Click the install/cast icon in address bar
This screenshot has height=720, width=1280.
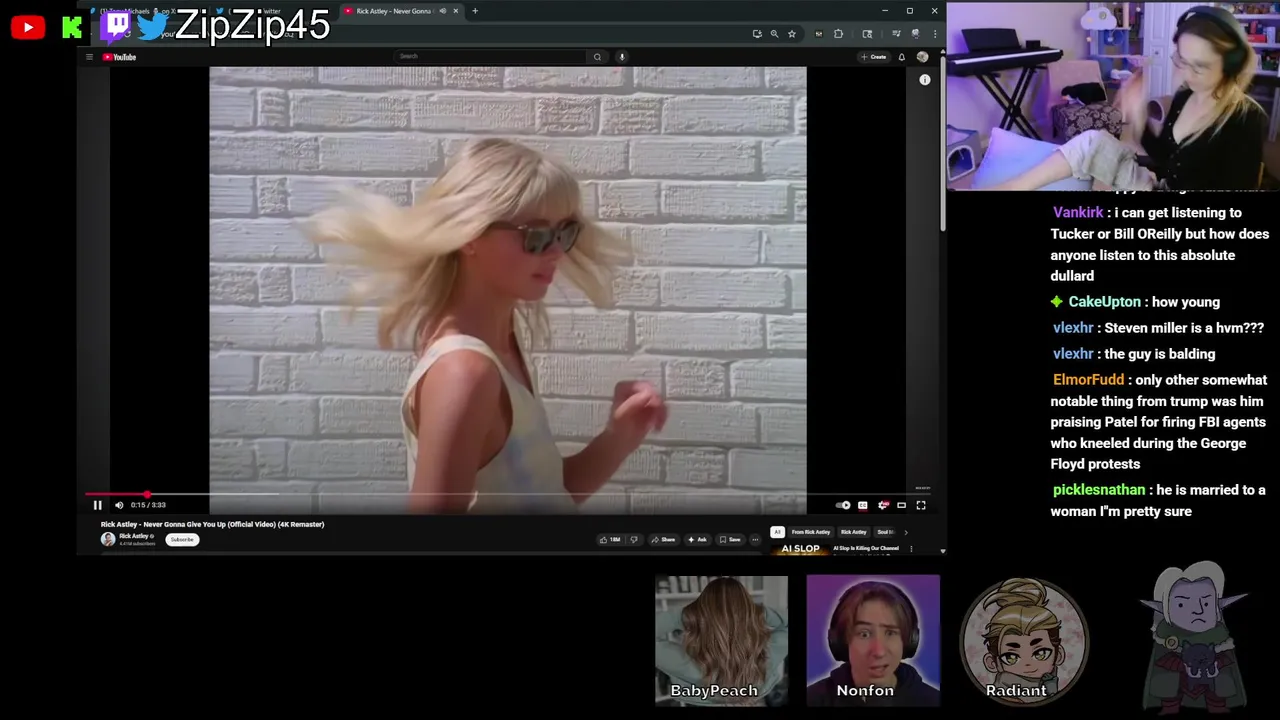pyautogui.click(x=757, y=34)
